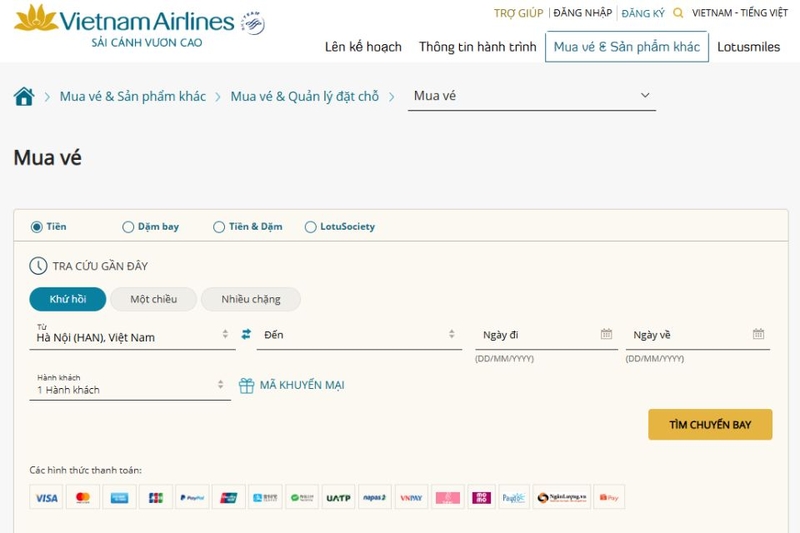The height and width of the screenshot is (533, 800).
Task: Click the Payoo payment icon
Action: point(514,497)
